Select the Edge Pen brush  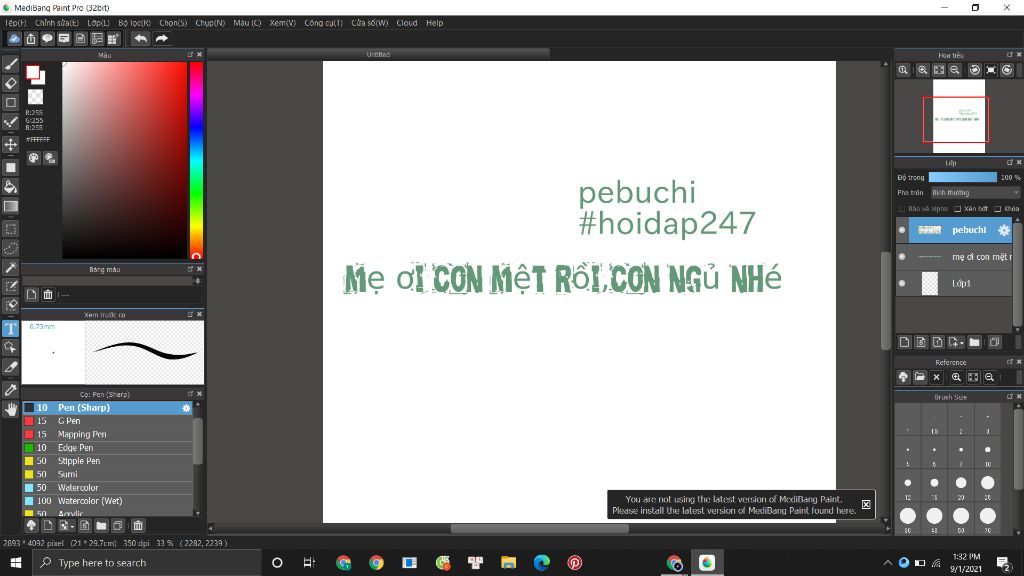coord(108,447)
